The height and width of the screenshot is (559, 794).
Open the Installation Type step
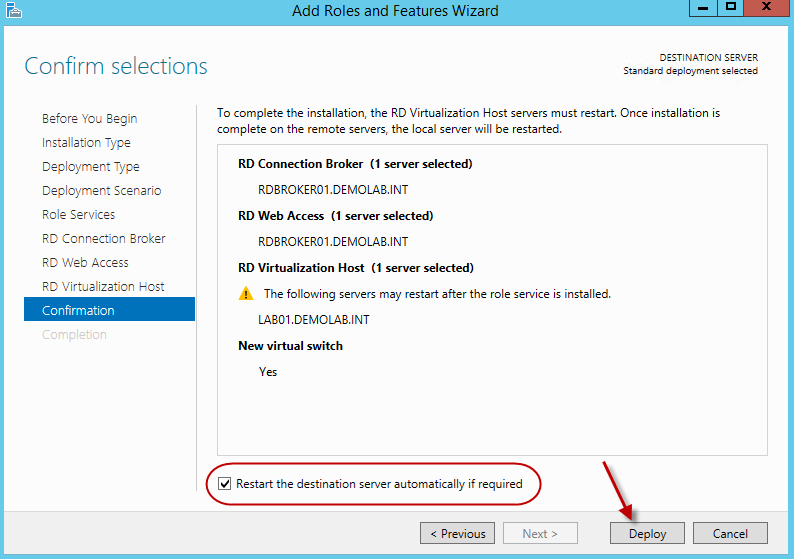click(86, 143)
